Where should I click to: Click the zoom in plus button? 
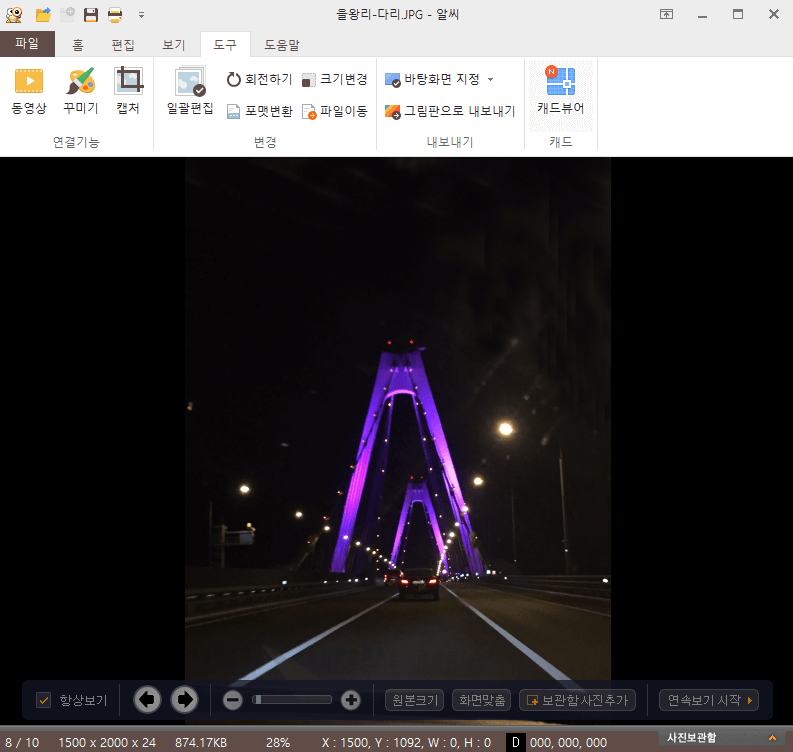click(350, 700)
